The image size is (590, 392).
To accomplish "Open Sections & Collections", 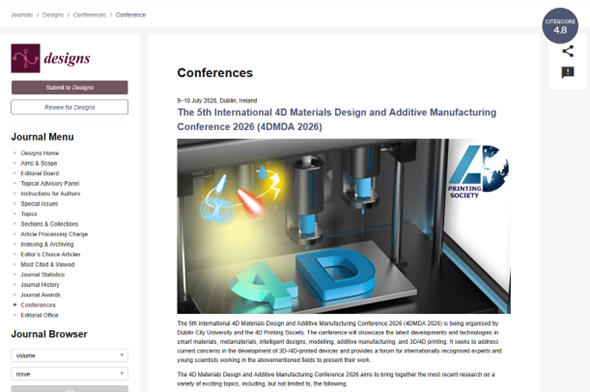I will (49, 224).
